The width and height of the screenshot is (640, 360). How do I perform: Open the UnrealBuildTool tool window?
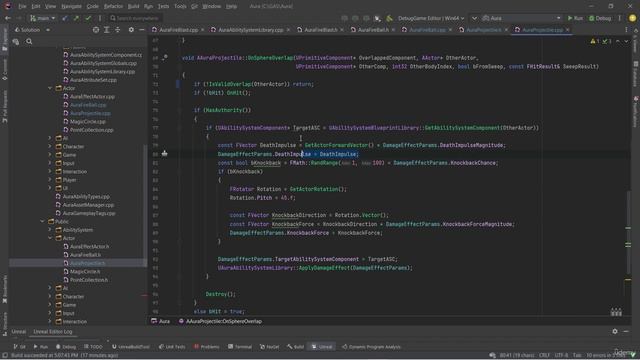pos(131,347)
